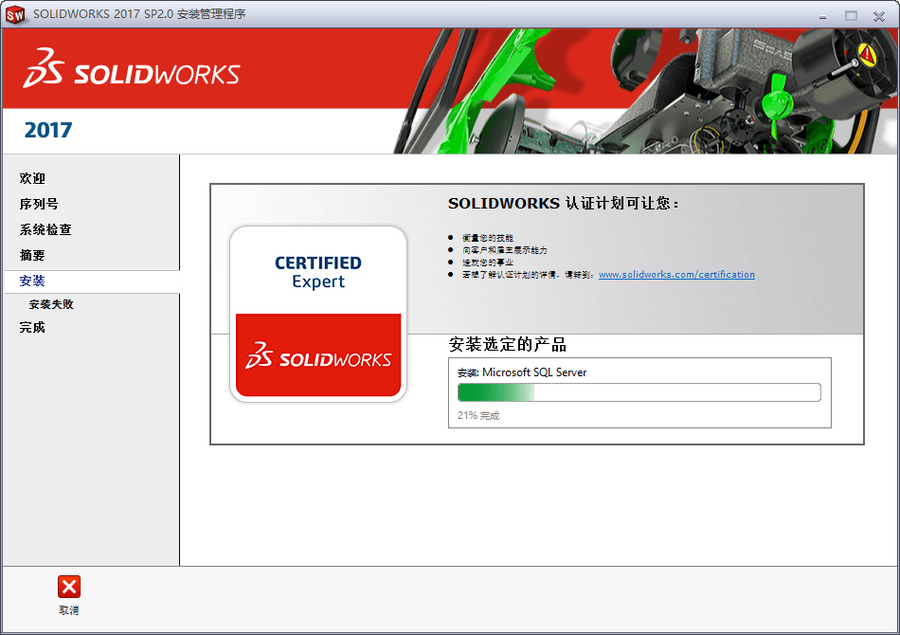Maximize the installation manager window
The height and width of the screenshot is (635, 900).
(x=851, y=14)
